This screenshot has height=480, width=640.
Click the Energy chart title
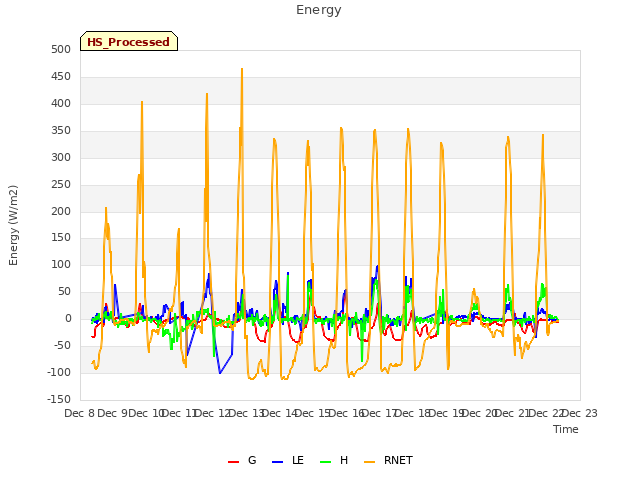pyautogui.click(x=319, y=10)
